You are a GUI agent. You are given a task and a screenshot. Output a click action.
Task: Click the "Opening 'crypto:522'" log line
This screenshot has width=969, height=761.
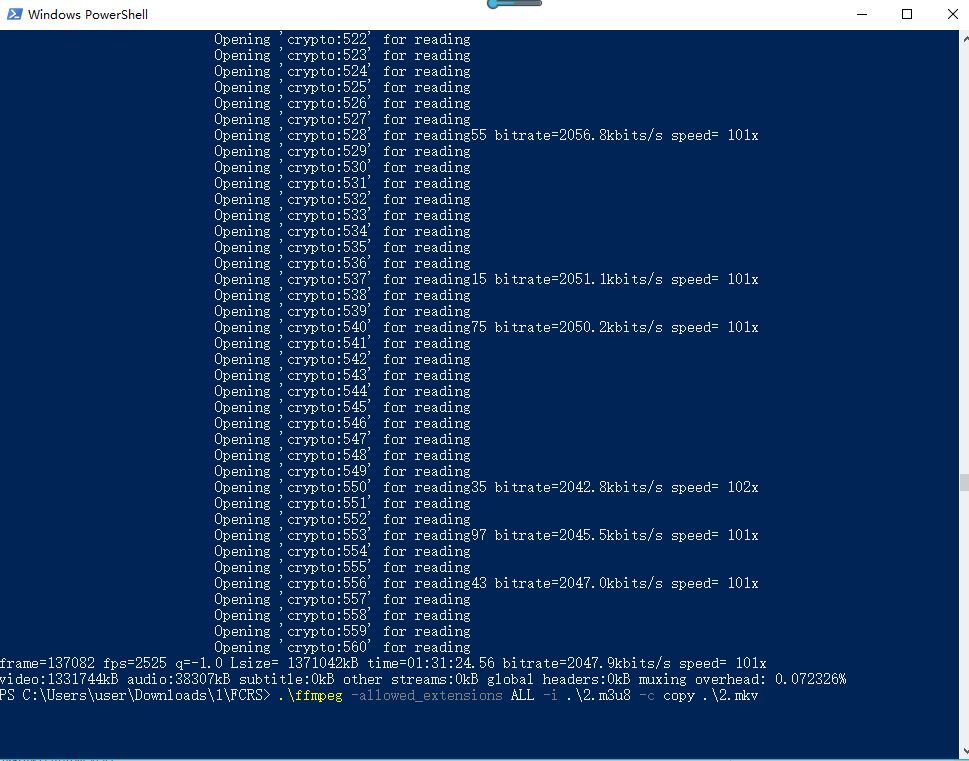tap(341, 39)
